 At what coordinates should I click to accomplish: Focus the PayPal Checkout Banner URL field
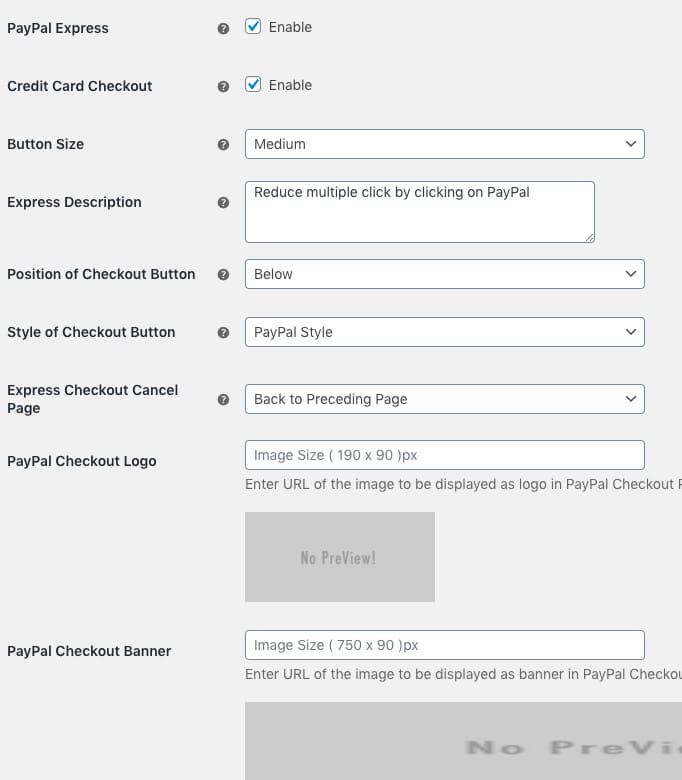pos(444,645)
